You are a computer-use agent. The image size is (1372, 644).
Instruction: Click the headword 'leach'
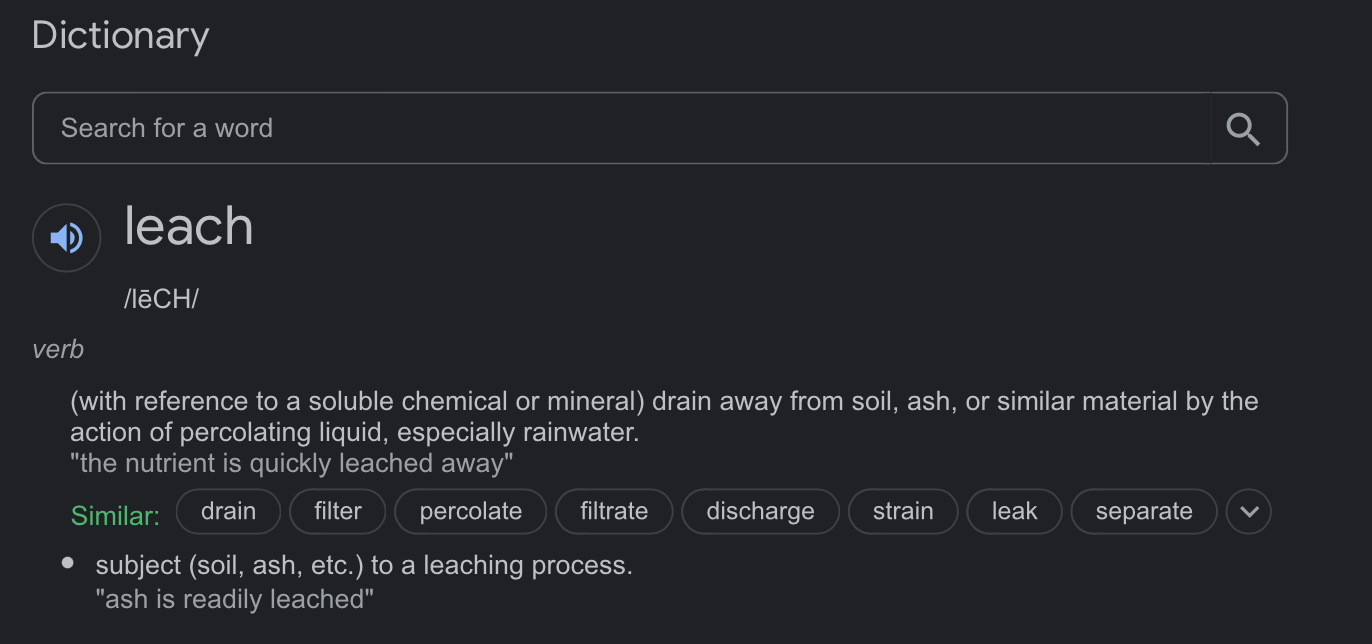click(x=189, y=227)
